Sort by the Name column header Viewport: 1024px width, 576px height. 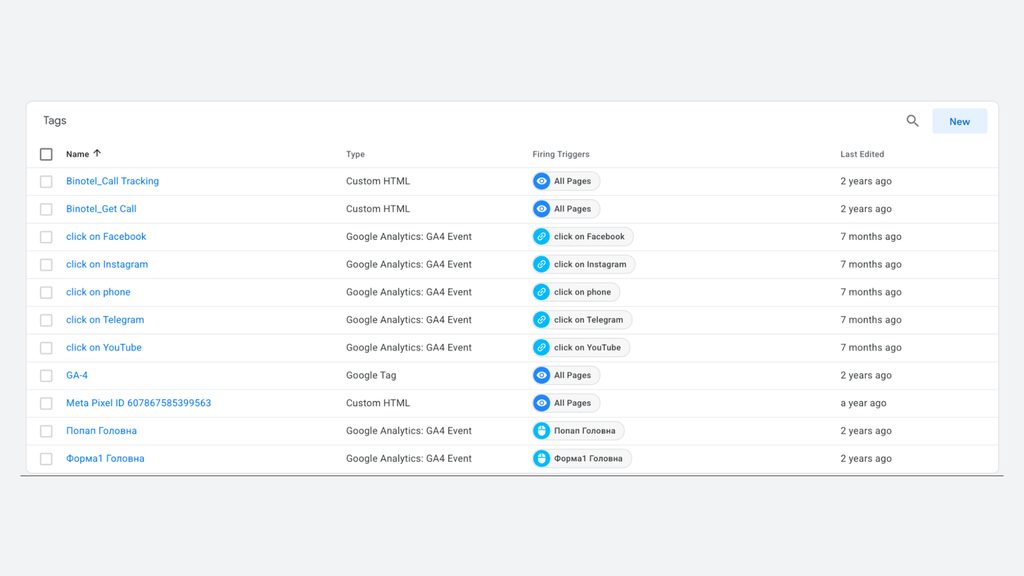point(77,154)
